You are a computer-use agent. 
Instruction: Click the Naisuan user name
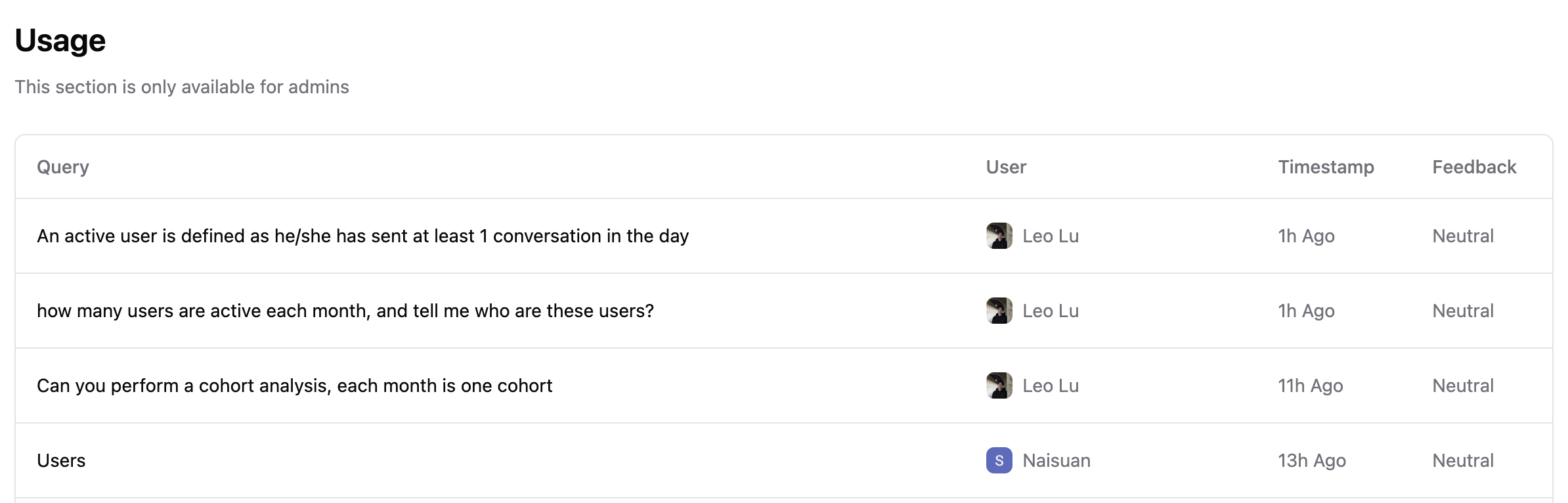pos(1056,460)
